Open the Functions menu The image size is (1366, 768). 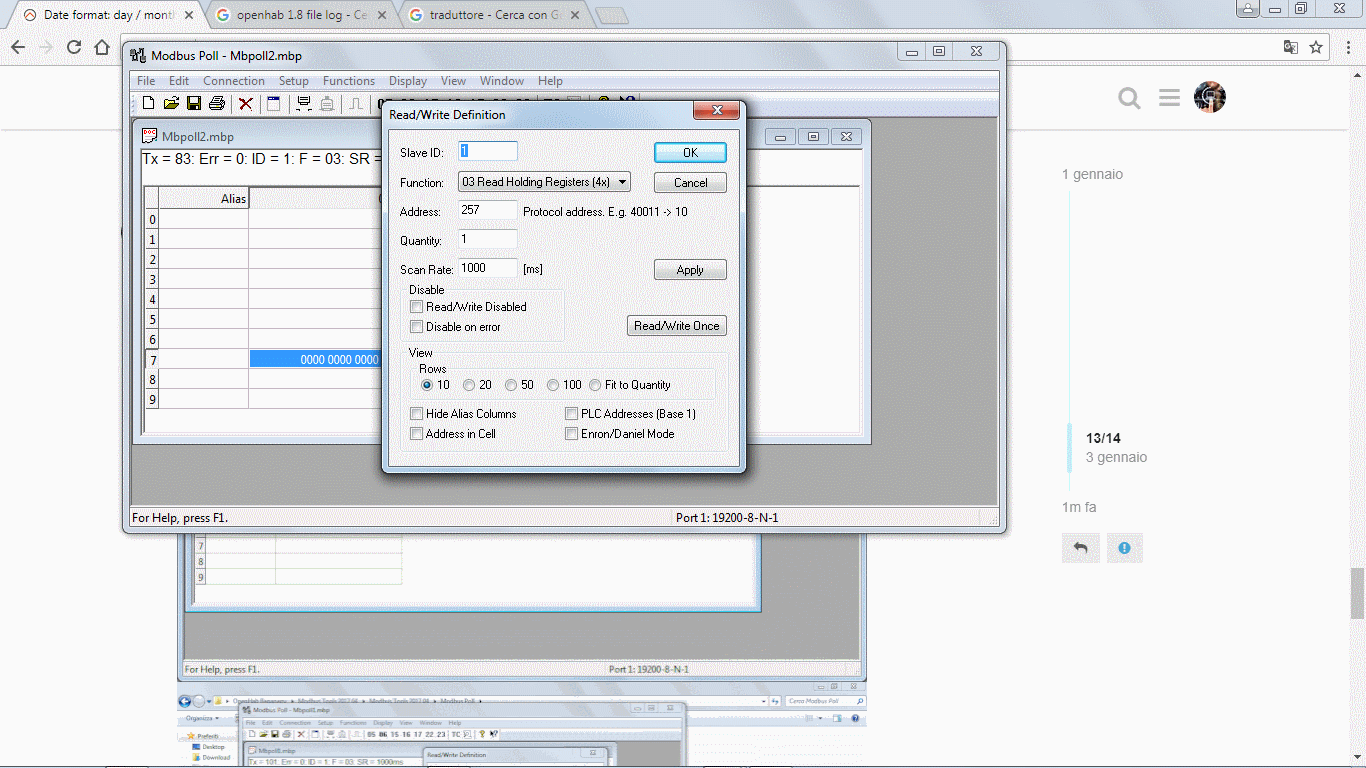(x=349, y=81)
